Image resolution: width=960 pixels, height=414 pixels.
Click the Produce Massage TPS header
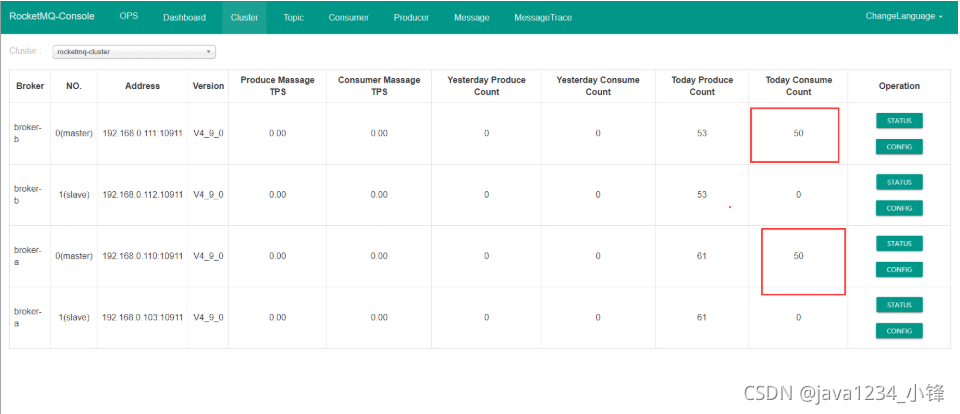coord(277,86)
